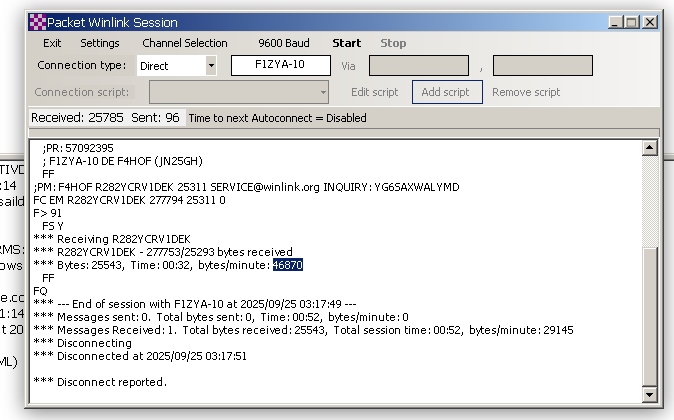Click the Remove script button
Image resolution: width=674 pixels, height=420 pixels.
[526, 92]
